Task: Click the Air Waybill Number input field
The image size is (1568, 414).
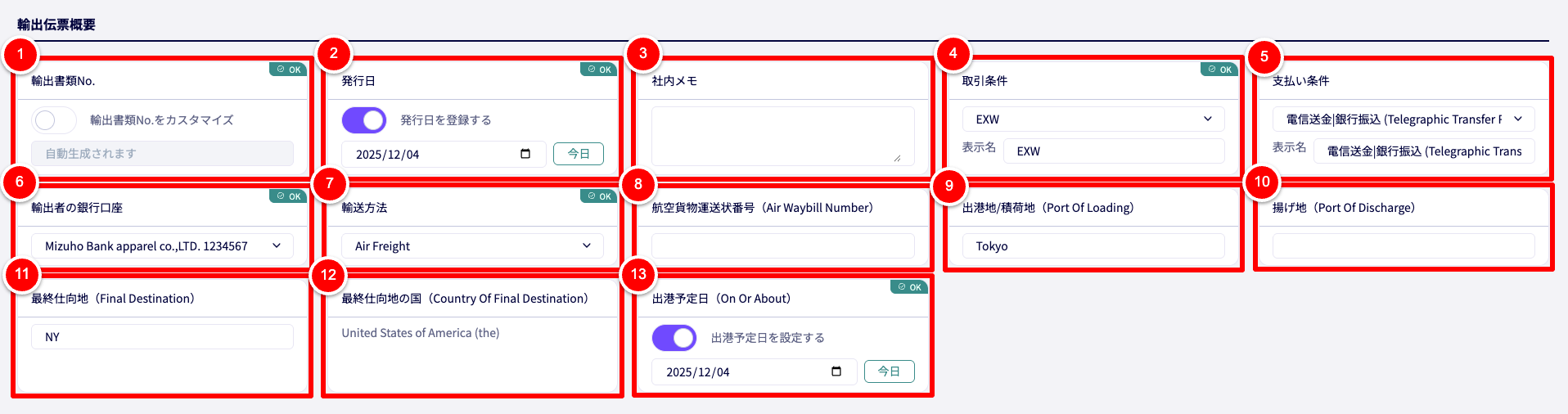Action: tap(782, 246)
